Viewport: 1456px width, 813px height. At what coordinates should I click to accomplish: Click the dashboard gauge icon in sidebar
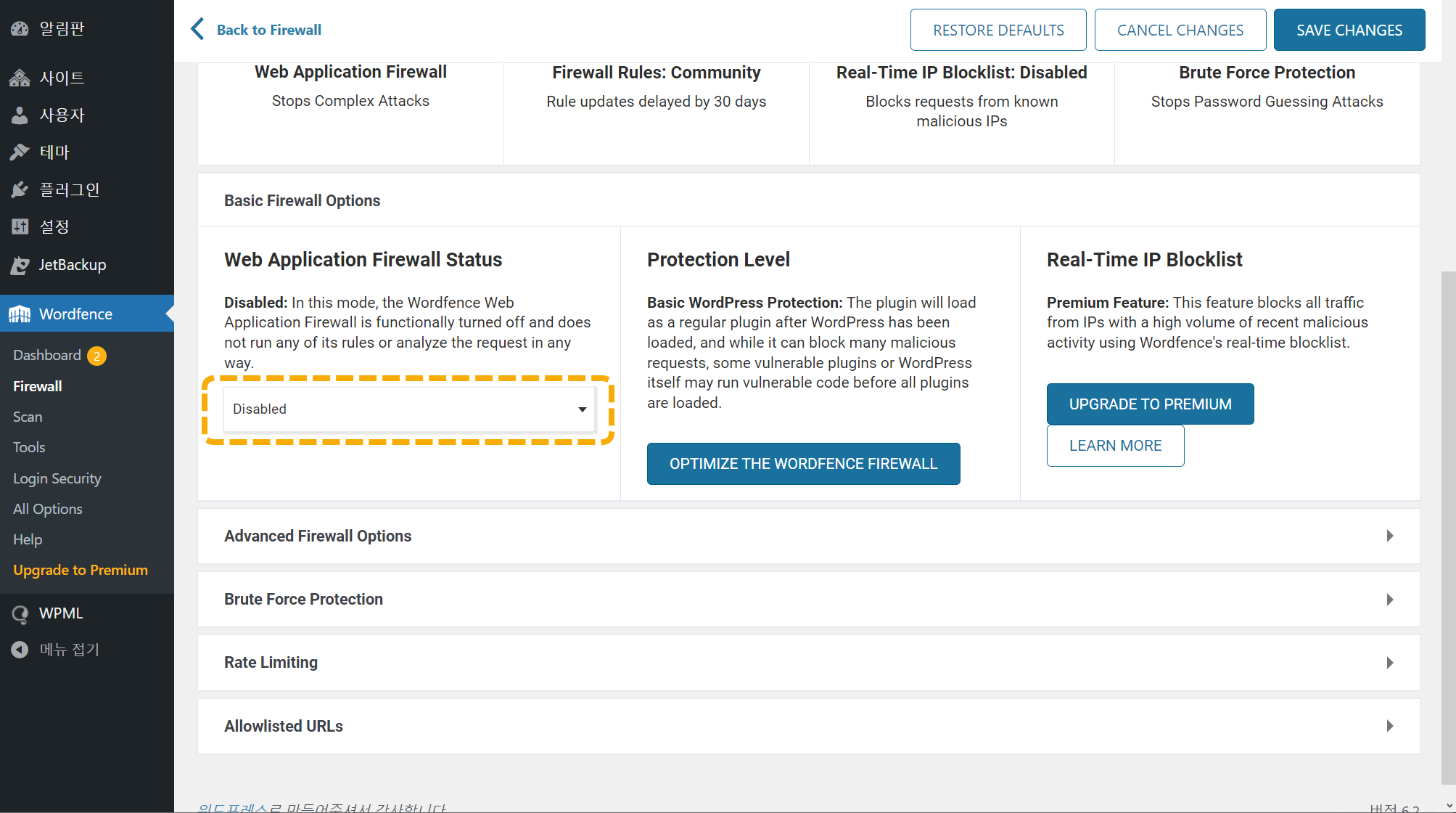click(x=20, y=29)
